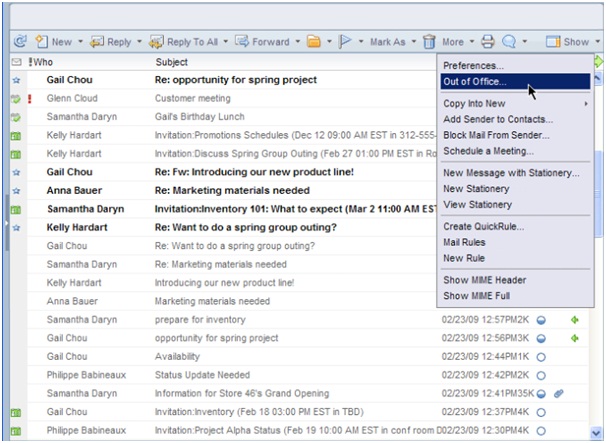Expand the chat bubble dropdown arrow

pos(525,41)
